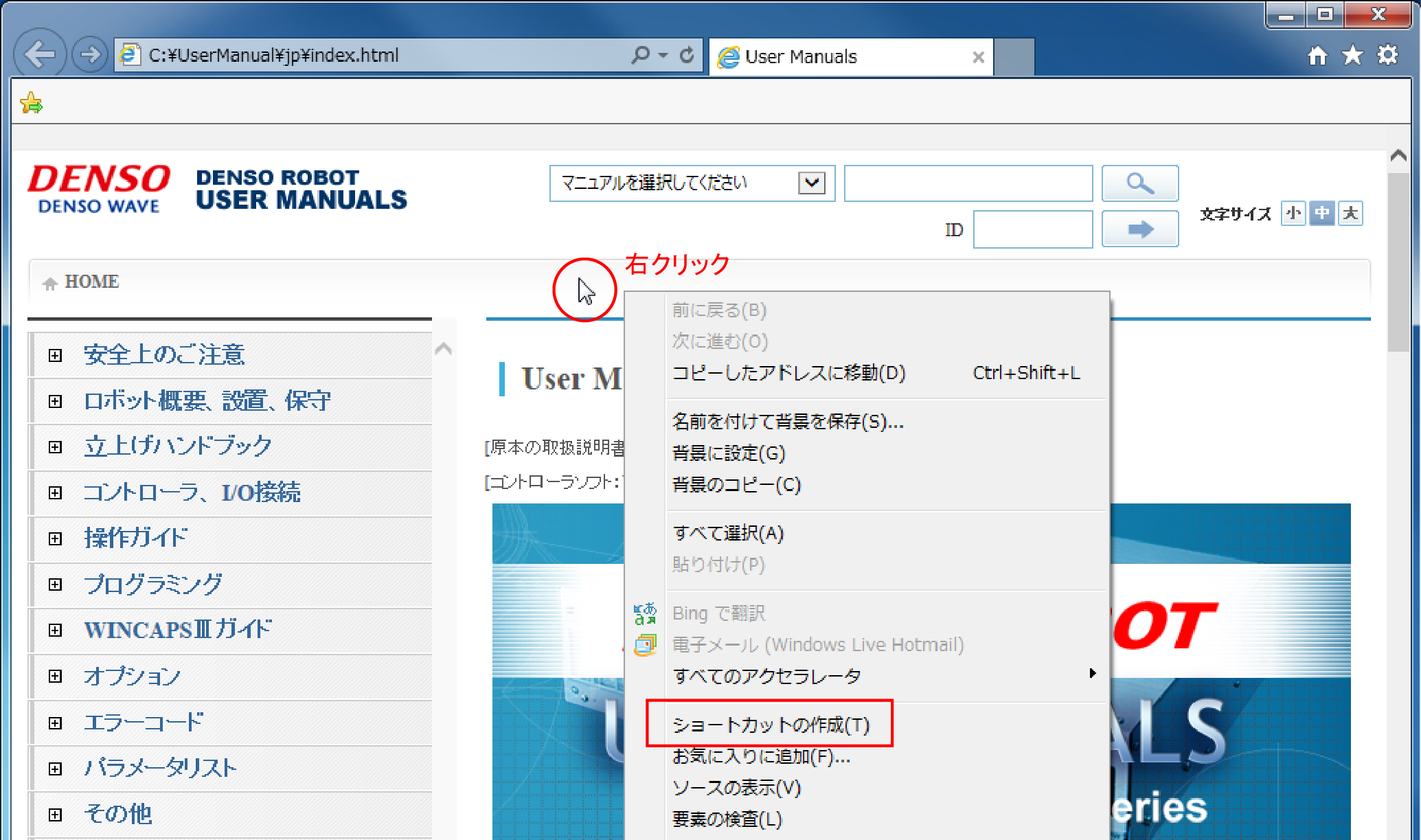Click the browser forward arrow
Viewport: 1421px width, 840px height.
(89, 55)
